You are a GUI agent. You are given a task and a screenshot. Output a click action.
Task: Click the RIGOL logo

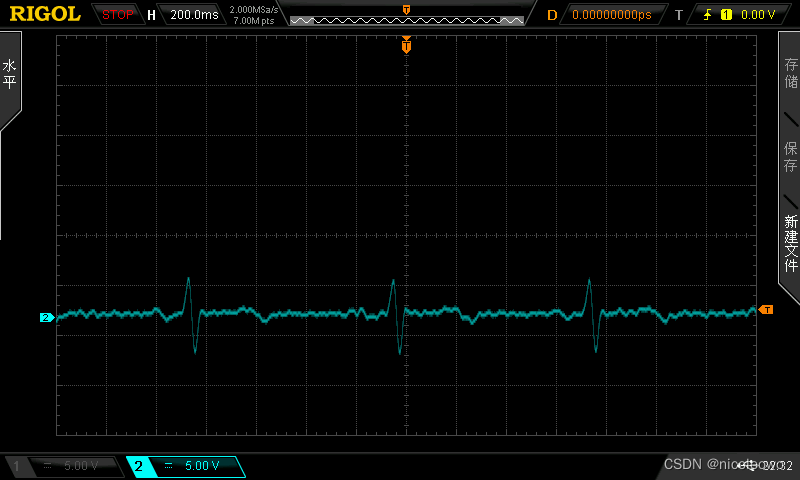[45, 14]
